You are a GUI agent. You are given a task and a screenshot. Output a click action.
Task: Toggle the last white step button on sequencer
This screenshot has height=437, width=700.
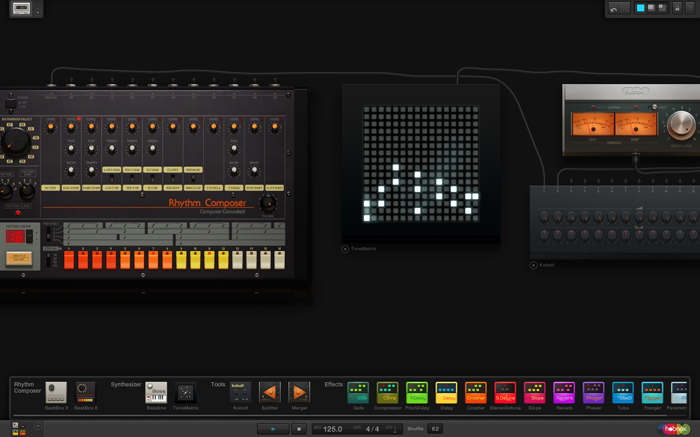point(280,259)
